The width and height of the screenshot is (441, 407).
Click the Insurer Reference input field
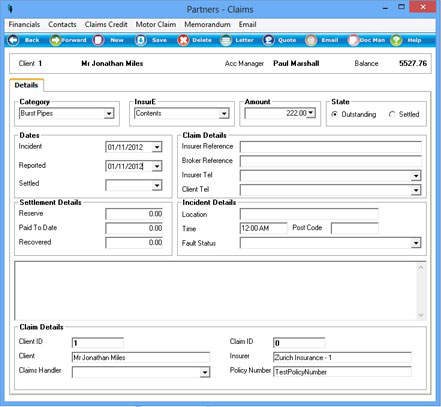(x=331, y=147)
